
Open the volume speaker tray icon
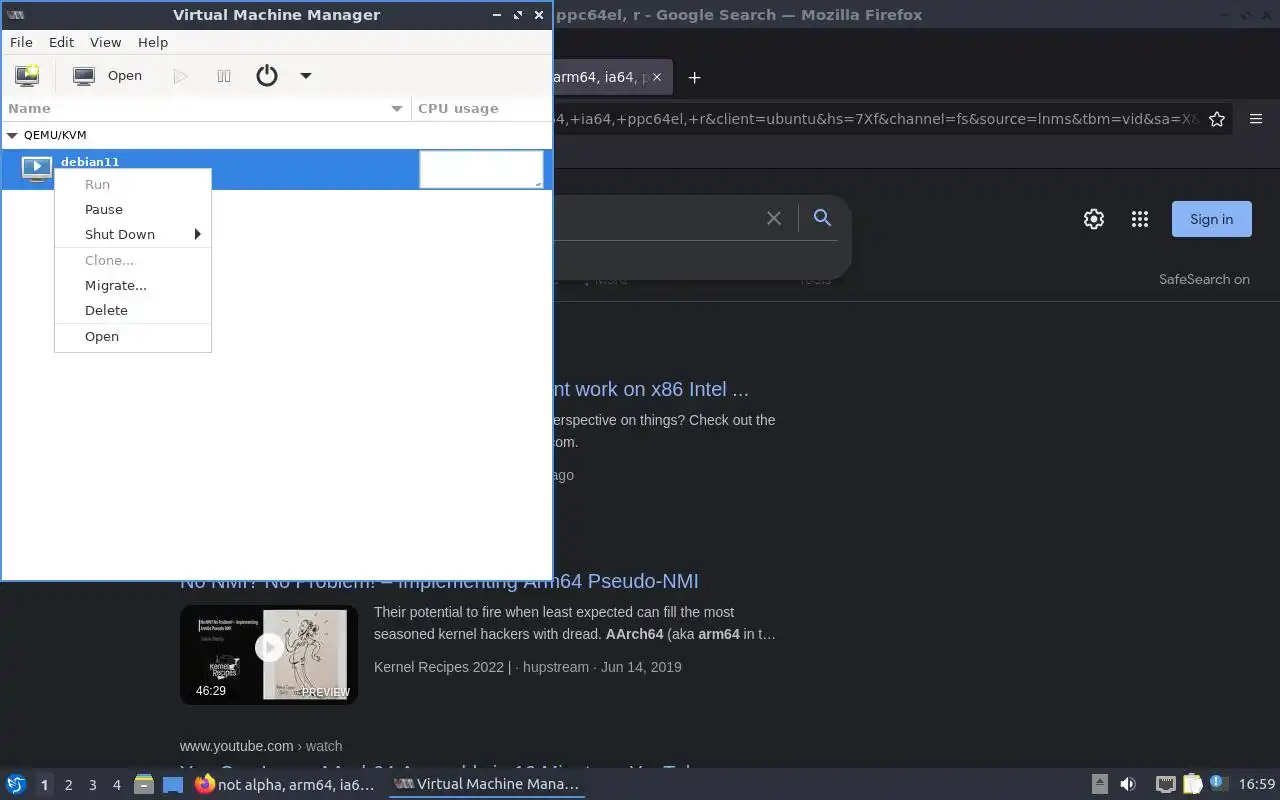[x=1128, y=784]
